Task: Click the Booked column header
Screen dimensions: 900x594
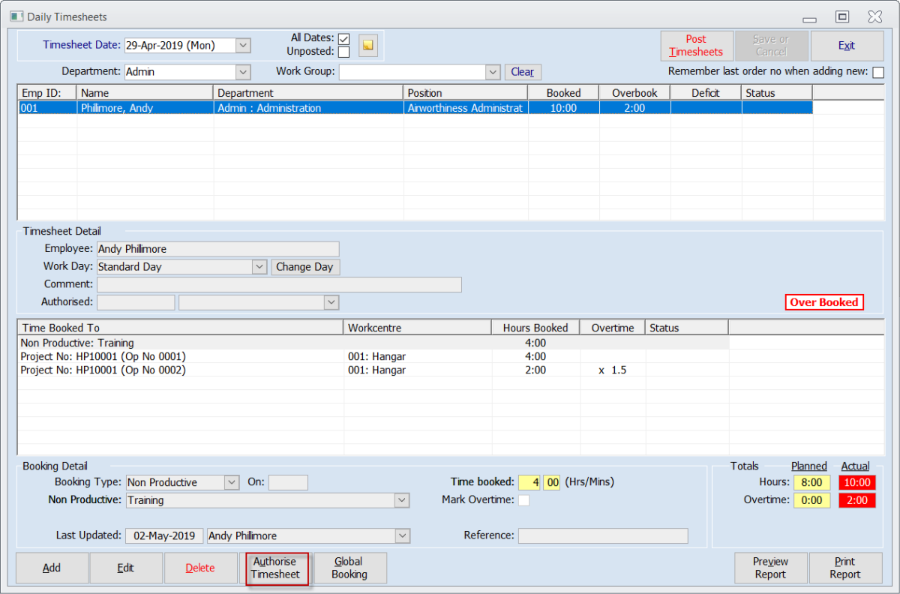Action: tap(564, 93)
